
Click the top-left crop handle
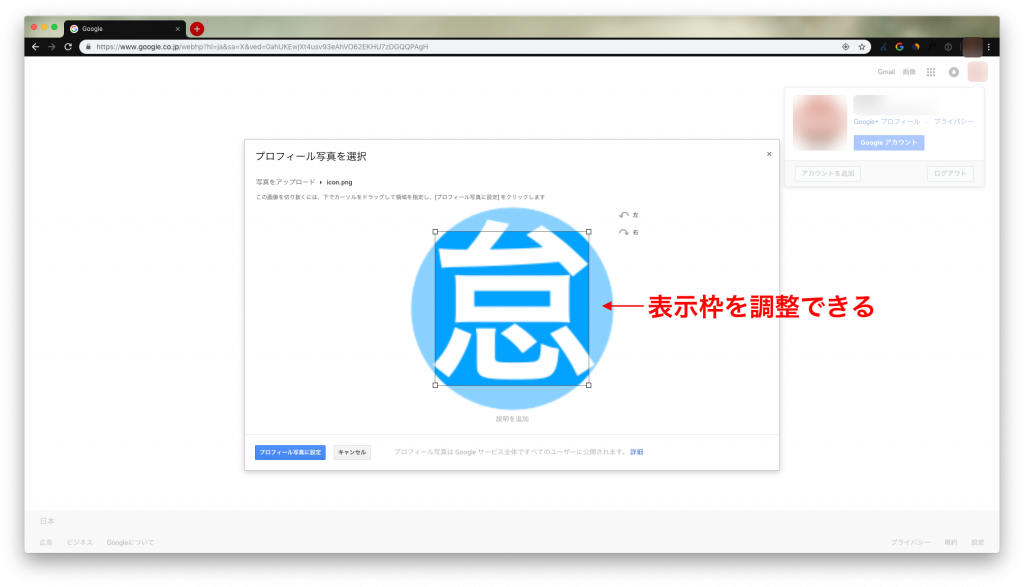[435, 231]
